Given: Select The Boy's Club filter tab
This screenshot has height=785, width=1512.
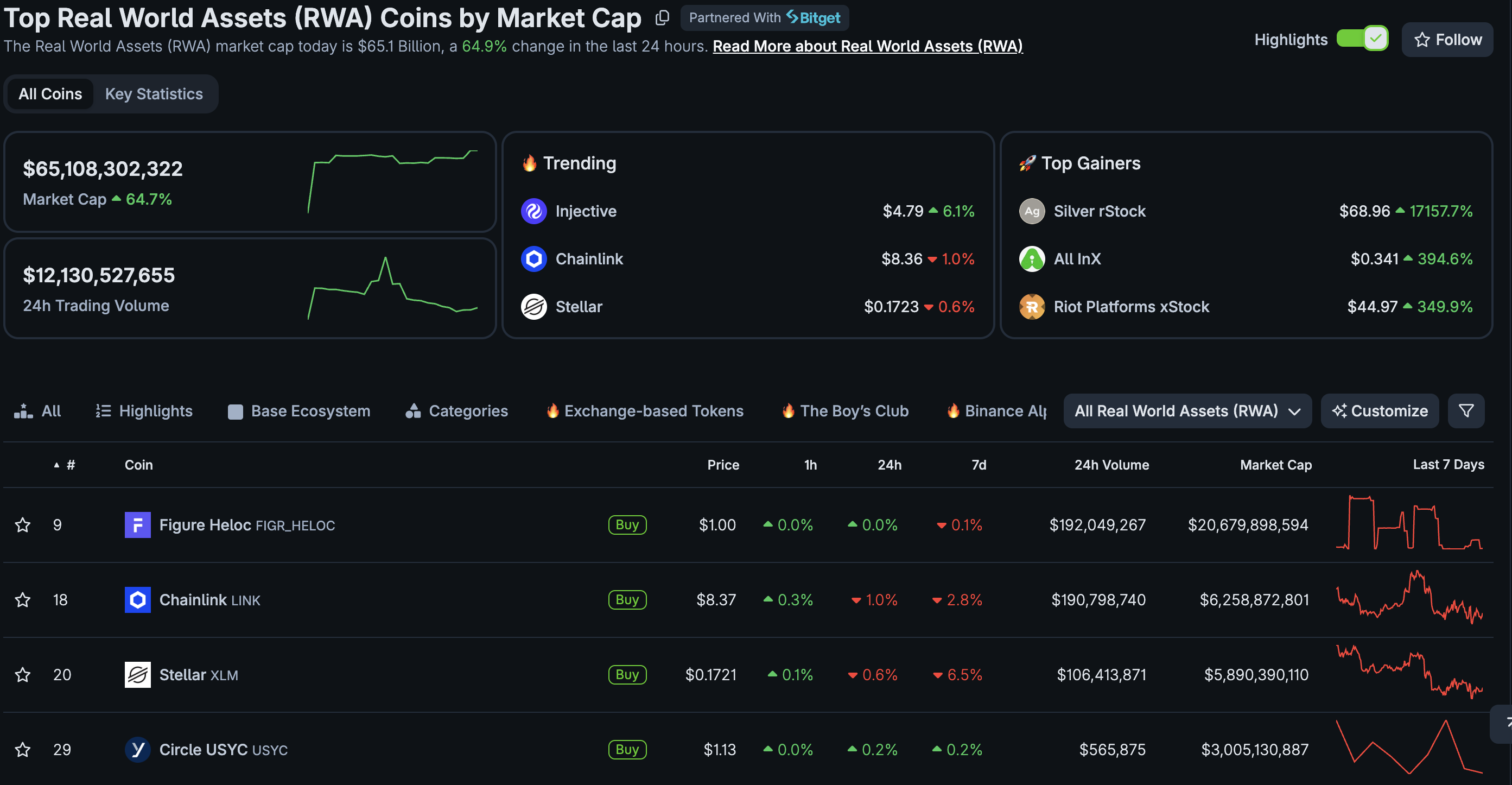Looking at the screenshot, I should [844, 411].
